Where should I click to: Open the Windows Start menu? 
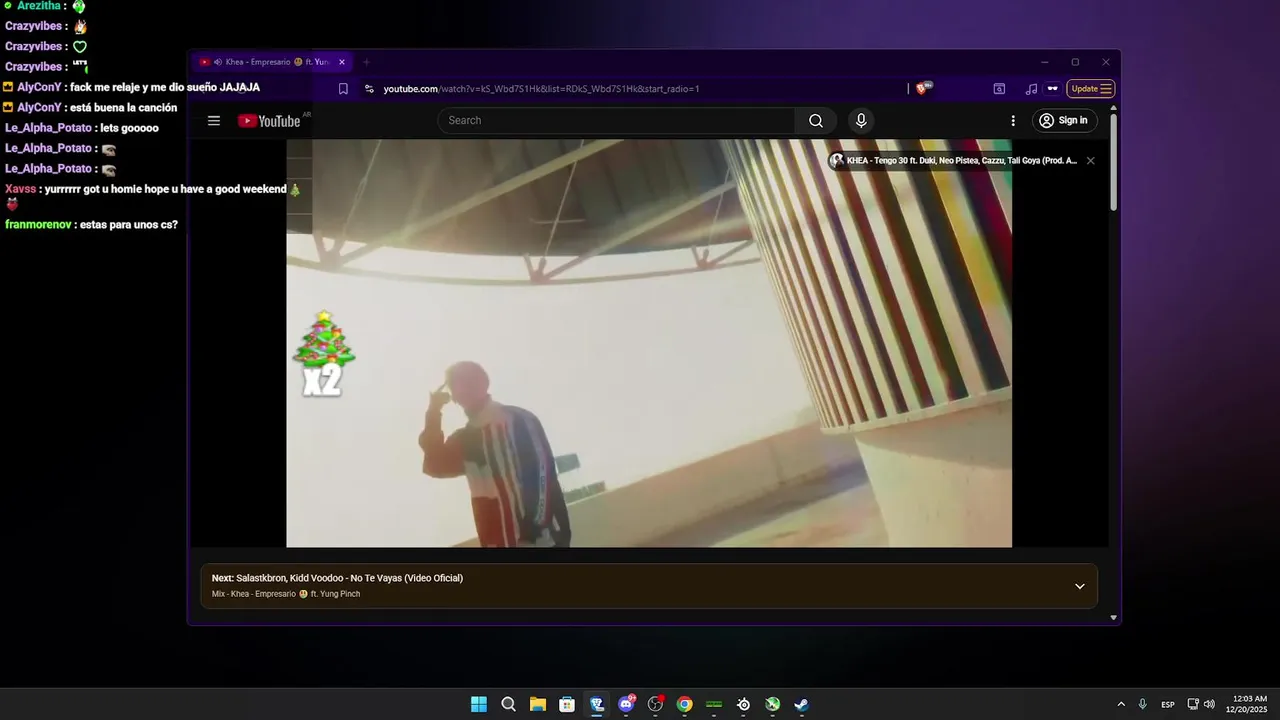(x=479, y=704)
